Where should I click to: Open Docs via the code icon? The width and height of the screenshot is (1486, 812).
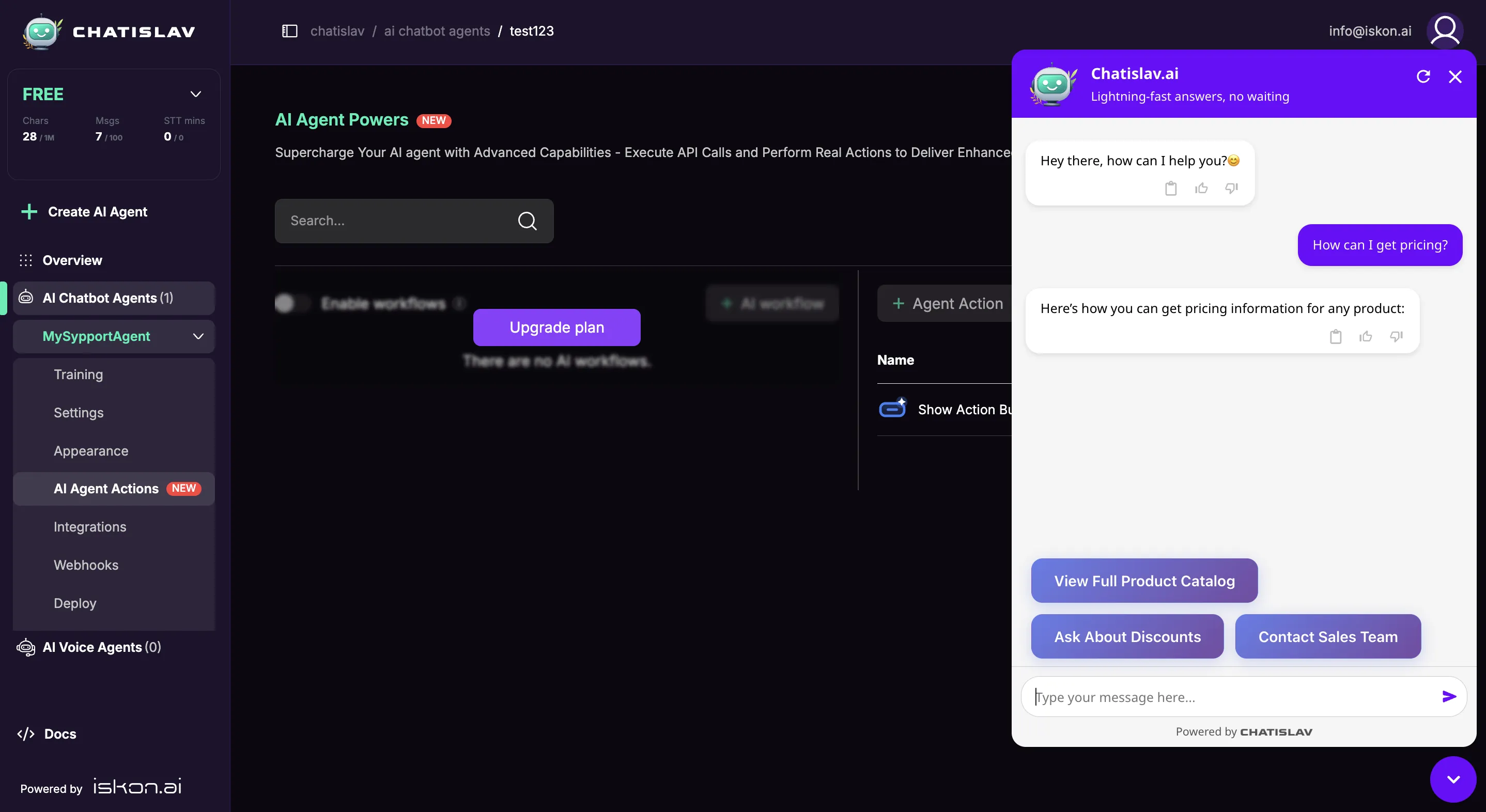pos(26,733)
